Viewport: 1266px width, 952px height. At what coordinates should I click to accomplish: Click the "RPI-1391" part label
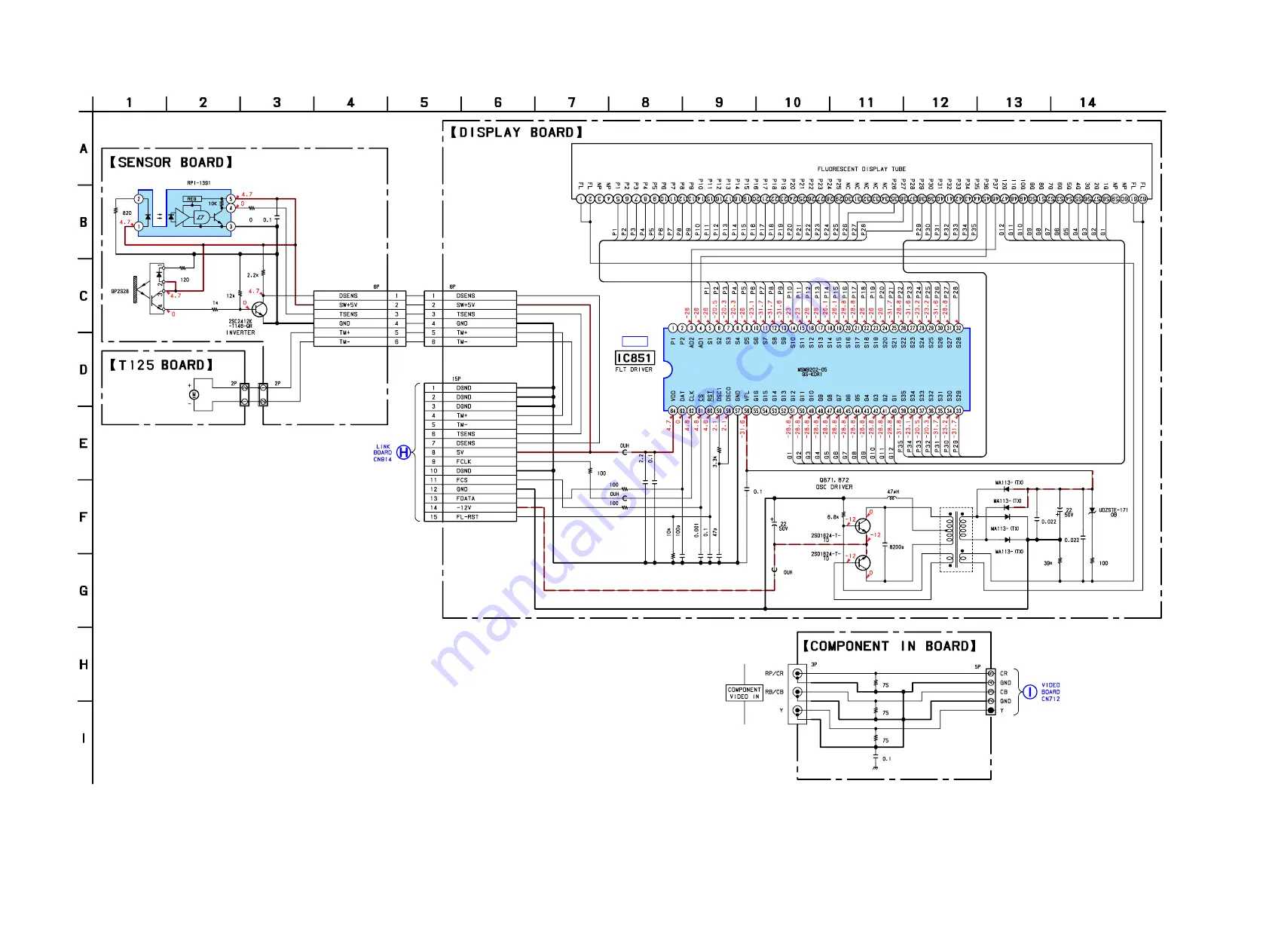pyautogui.click(x=199, y=182)
